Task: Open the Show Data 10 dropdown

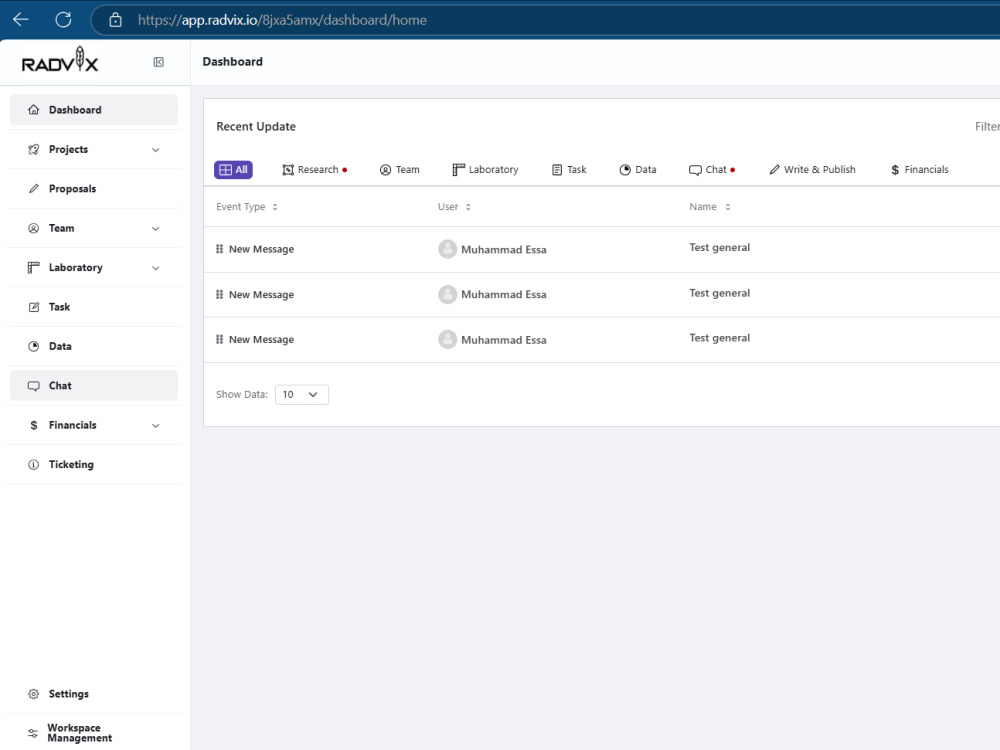Action: pos(302,395)
